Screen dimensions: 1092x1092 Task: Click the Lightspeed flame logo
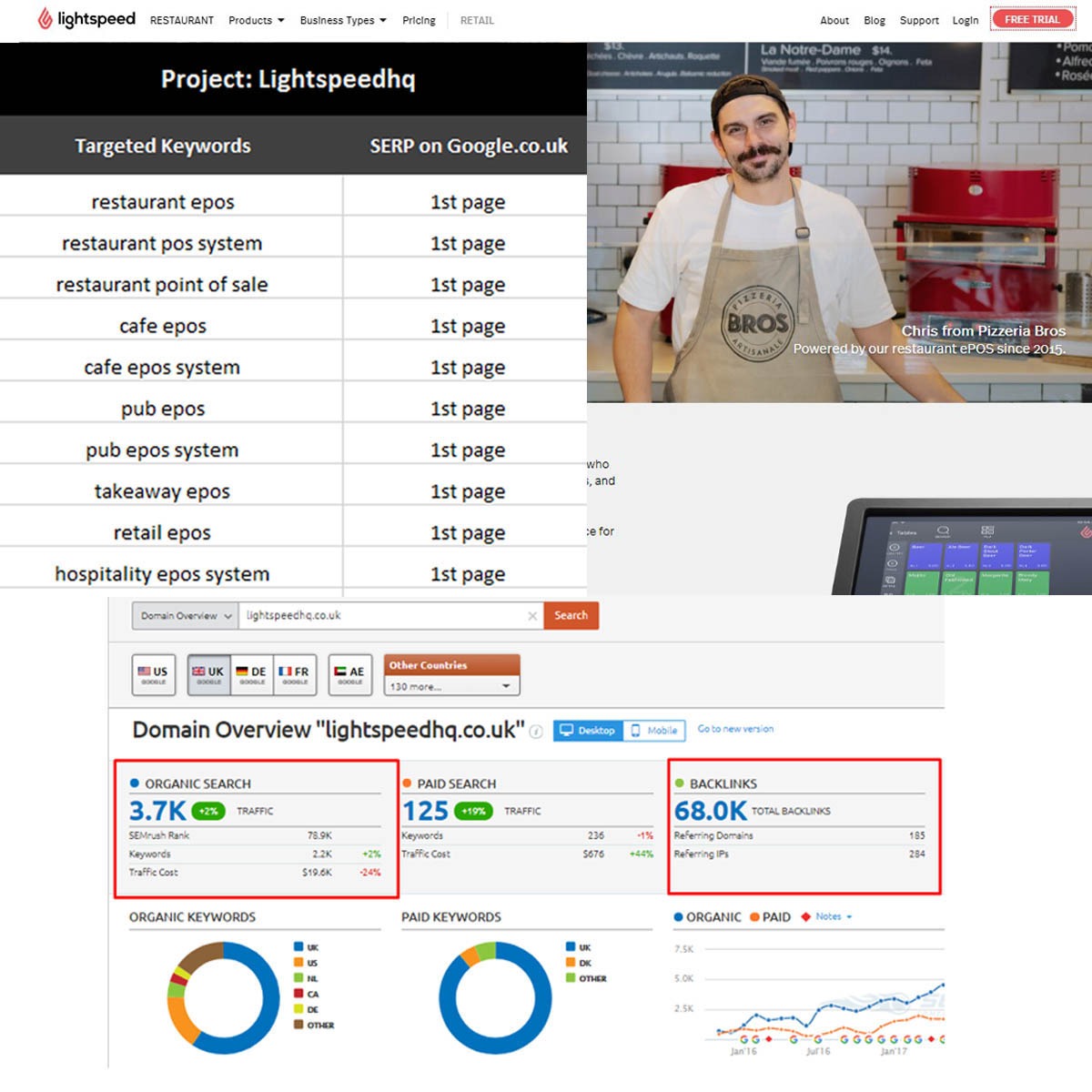click(x=45, y=18)
